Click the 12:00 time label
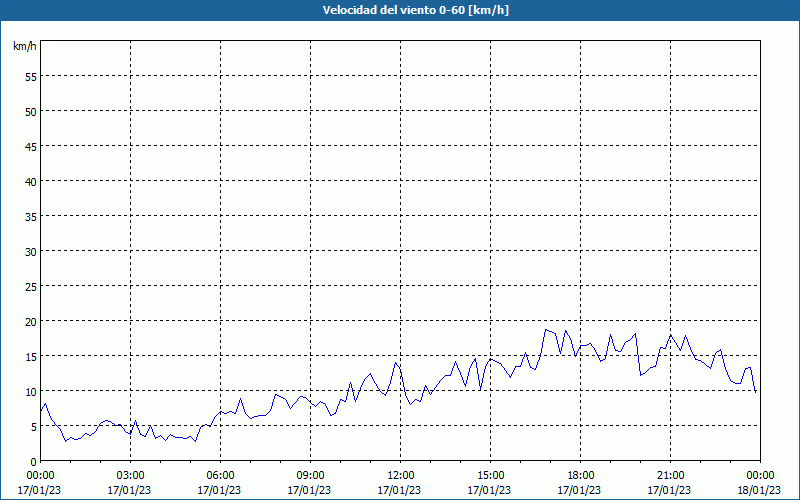Image resolution: width=800 pixels, height=500 pixels. (x=401, y=476)
